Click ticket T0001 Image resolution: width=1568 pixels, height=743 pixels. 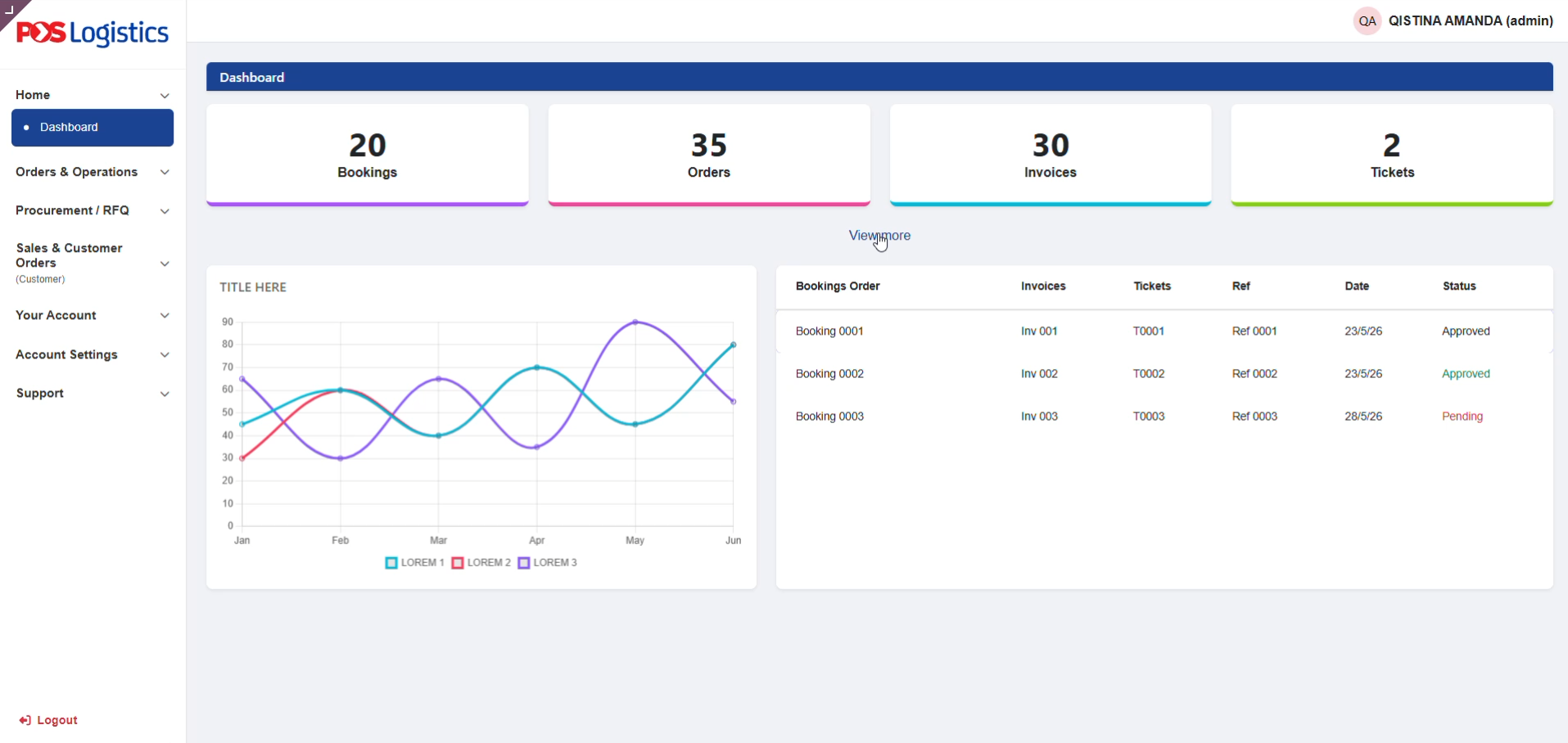(x=1149, y=331)
